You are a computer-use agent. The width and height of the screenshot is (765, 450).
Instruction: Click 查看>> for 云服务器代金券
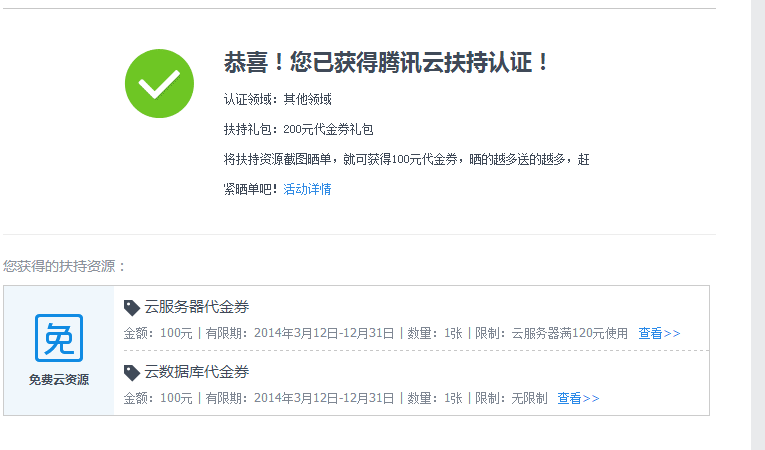pos(659,333)
